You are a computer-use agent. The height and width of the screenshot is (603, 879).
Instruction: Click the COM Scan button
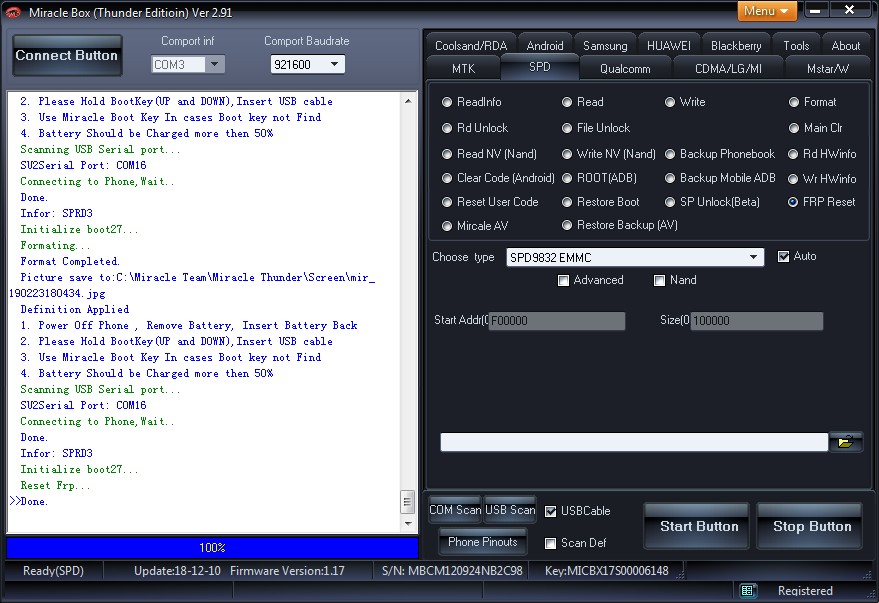[x=455, y=510]
